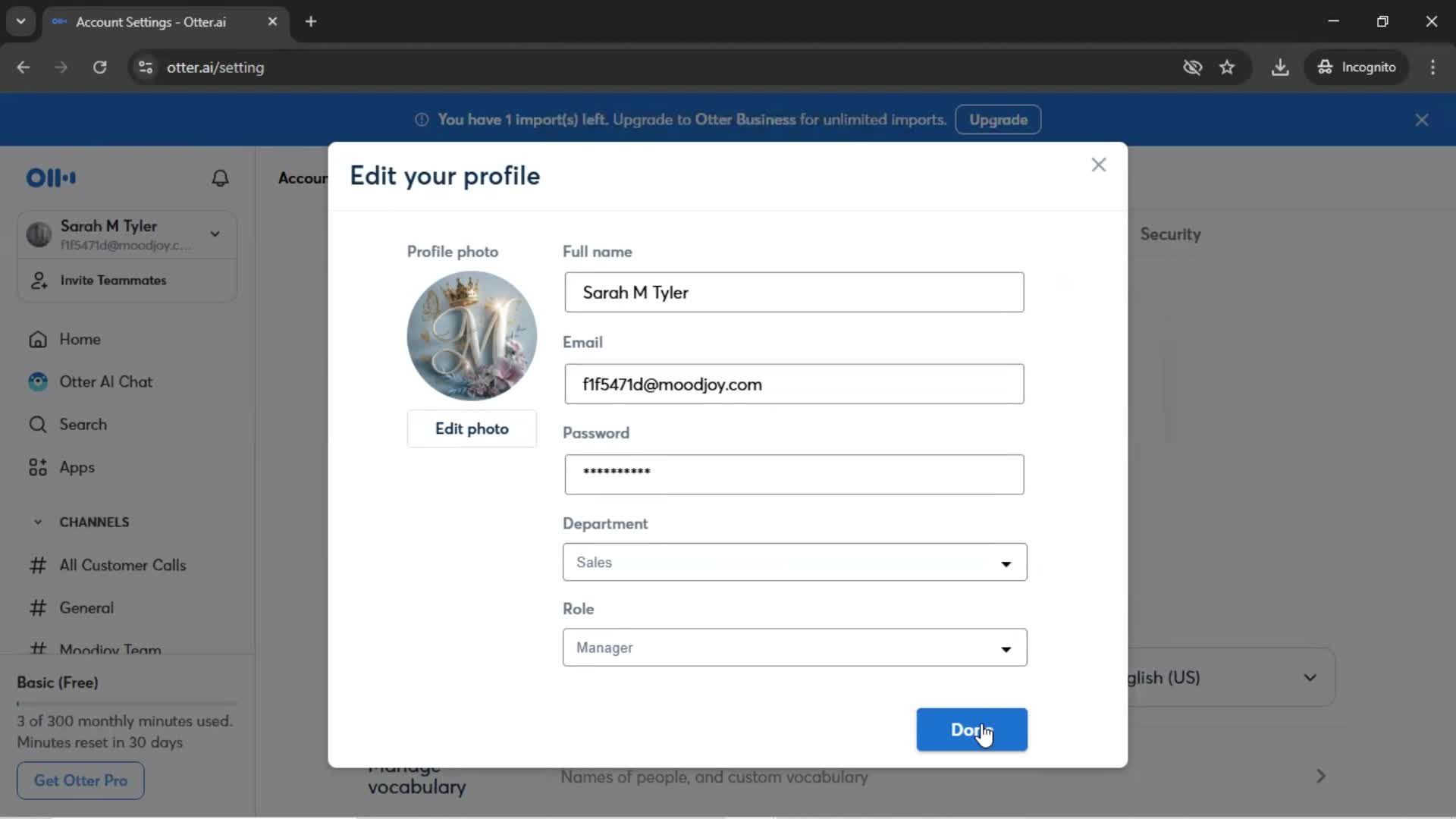Open browser downloads icon
The image size is (1456, 819).
(1280, 67)
